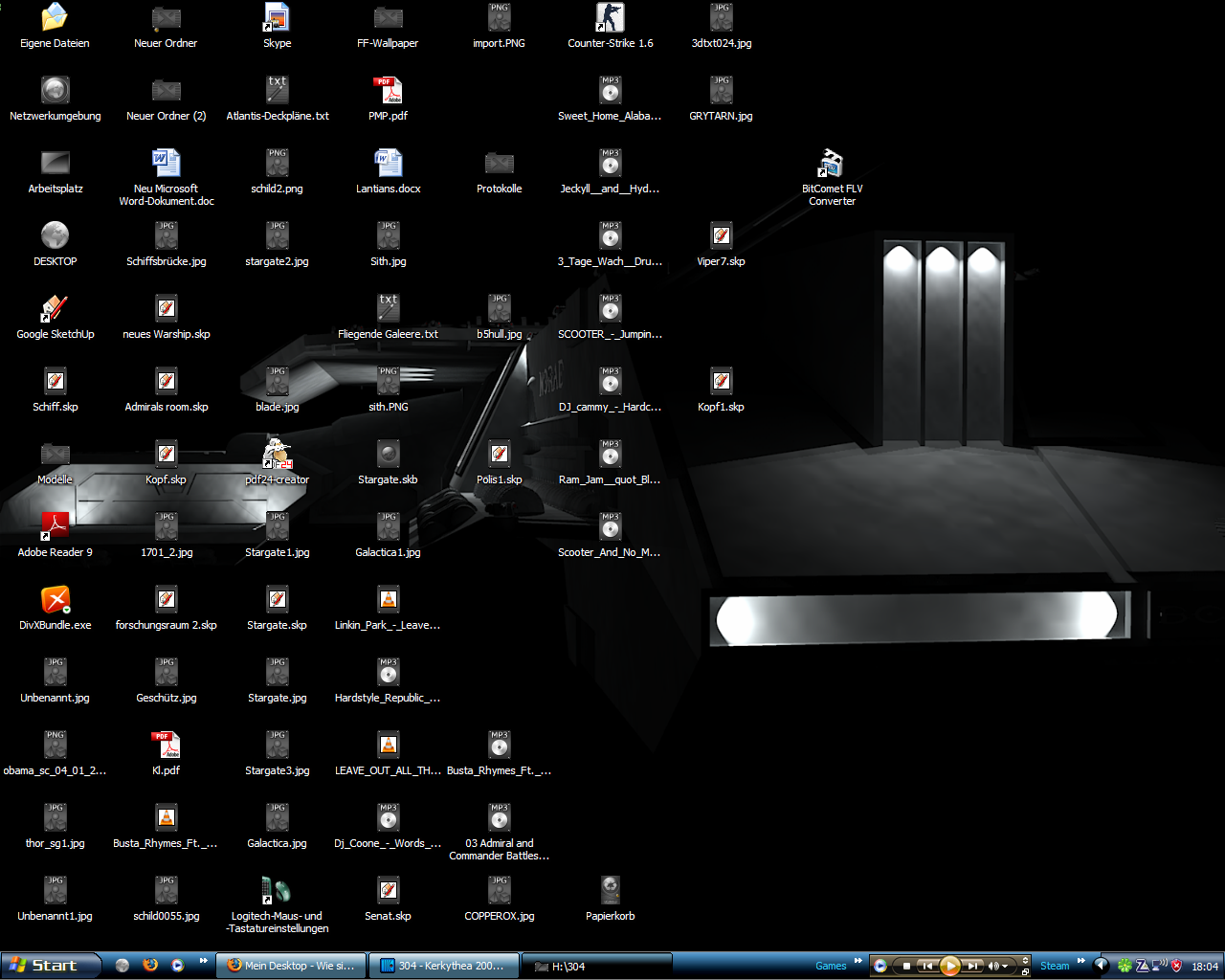Switch to Mein Desktop Firefox window
This screenshot has height=980, width=1225.
(x=291, y=966)
